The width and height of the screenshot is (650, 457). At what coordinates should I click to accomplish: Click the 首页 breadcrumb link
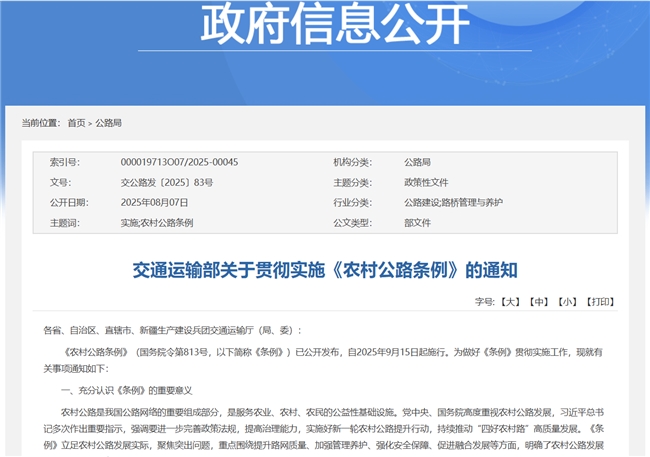coord(76,123)
